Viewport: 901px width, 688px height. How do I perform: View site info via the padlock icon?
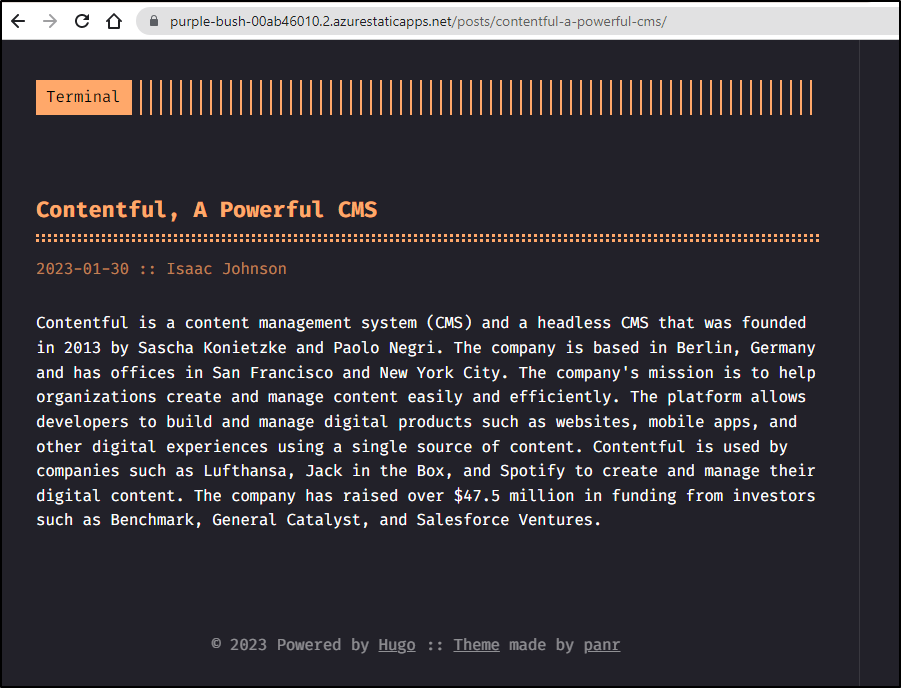(x=153, y=21)
